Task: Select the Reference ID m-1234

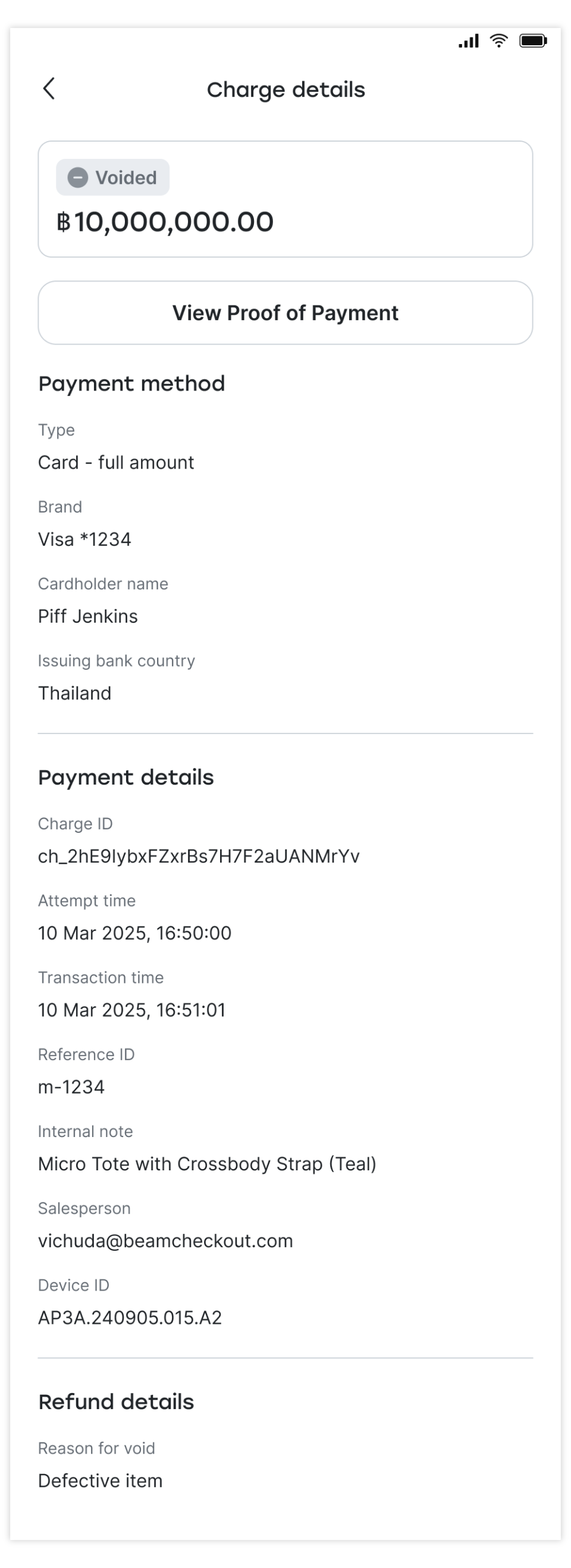Action: (x=71, y=1087)
